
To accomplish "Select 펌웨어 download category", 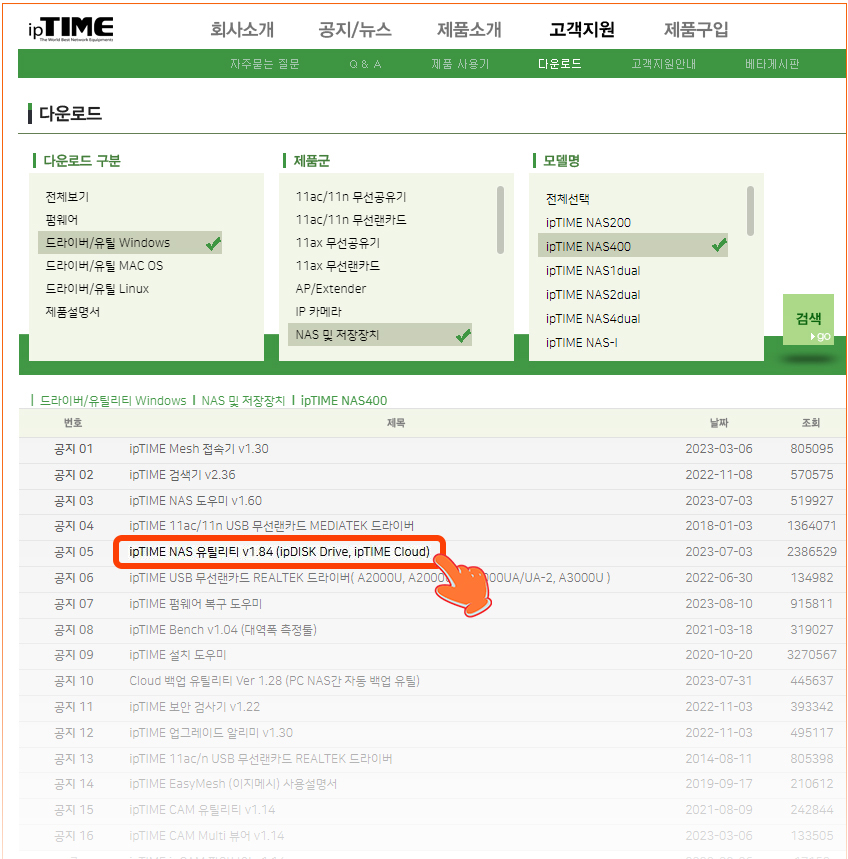I will 61,220.
